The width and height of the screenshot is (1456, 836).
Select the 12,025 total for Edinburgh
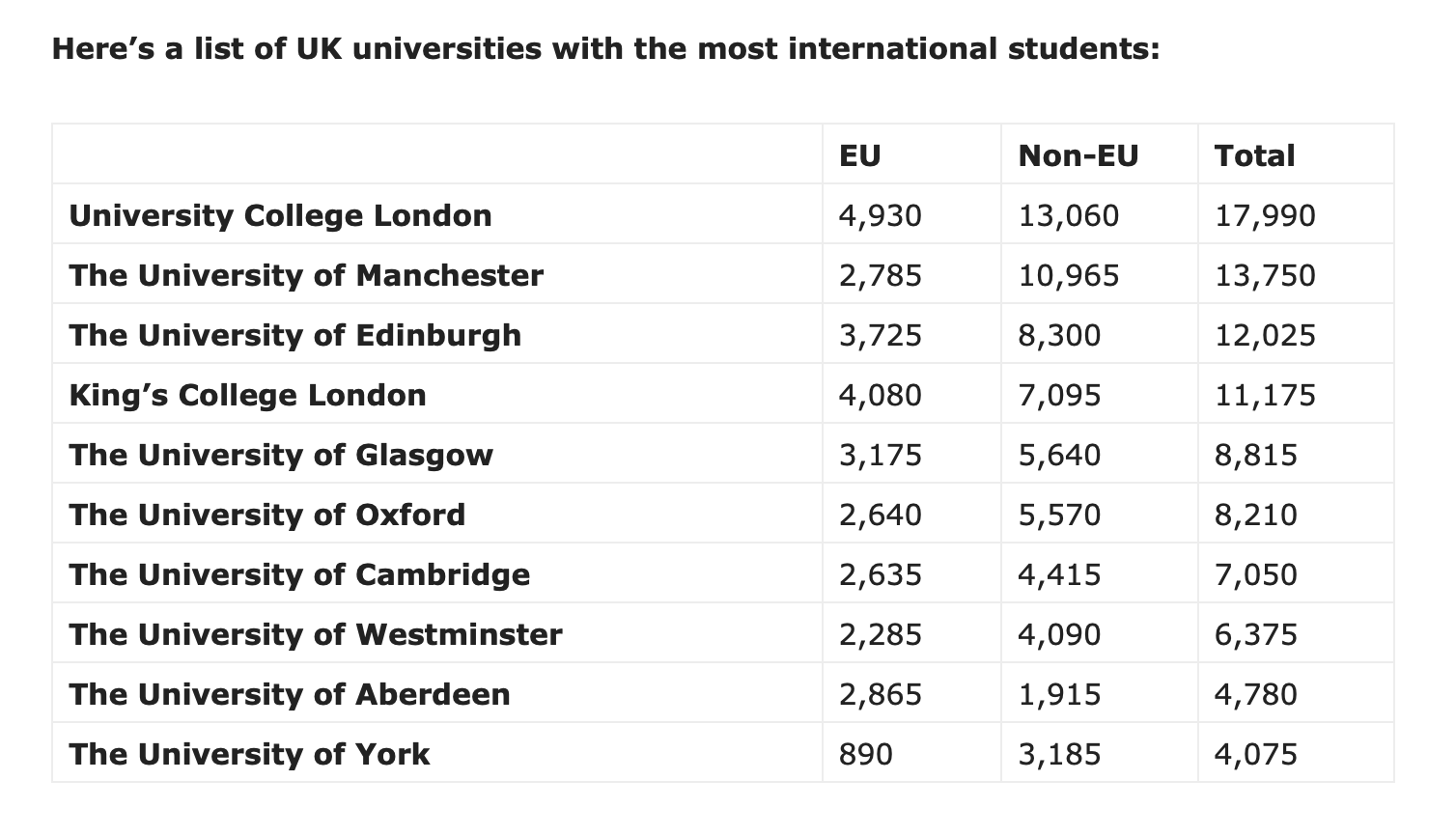pyautogui.click(x=1266, y=335)
